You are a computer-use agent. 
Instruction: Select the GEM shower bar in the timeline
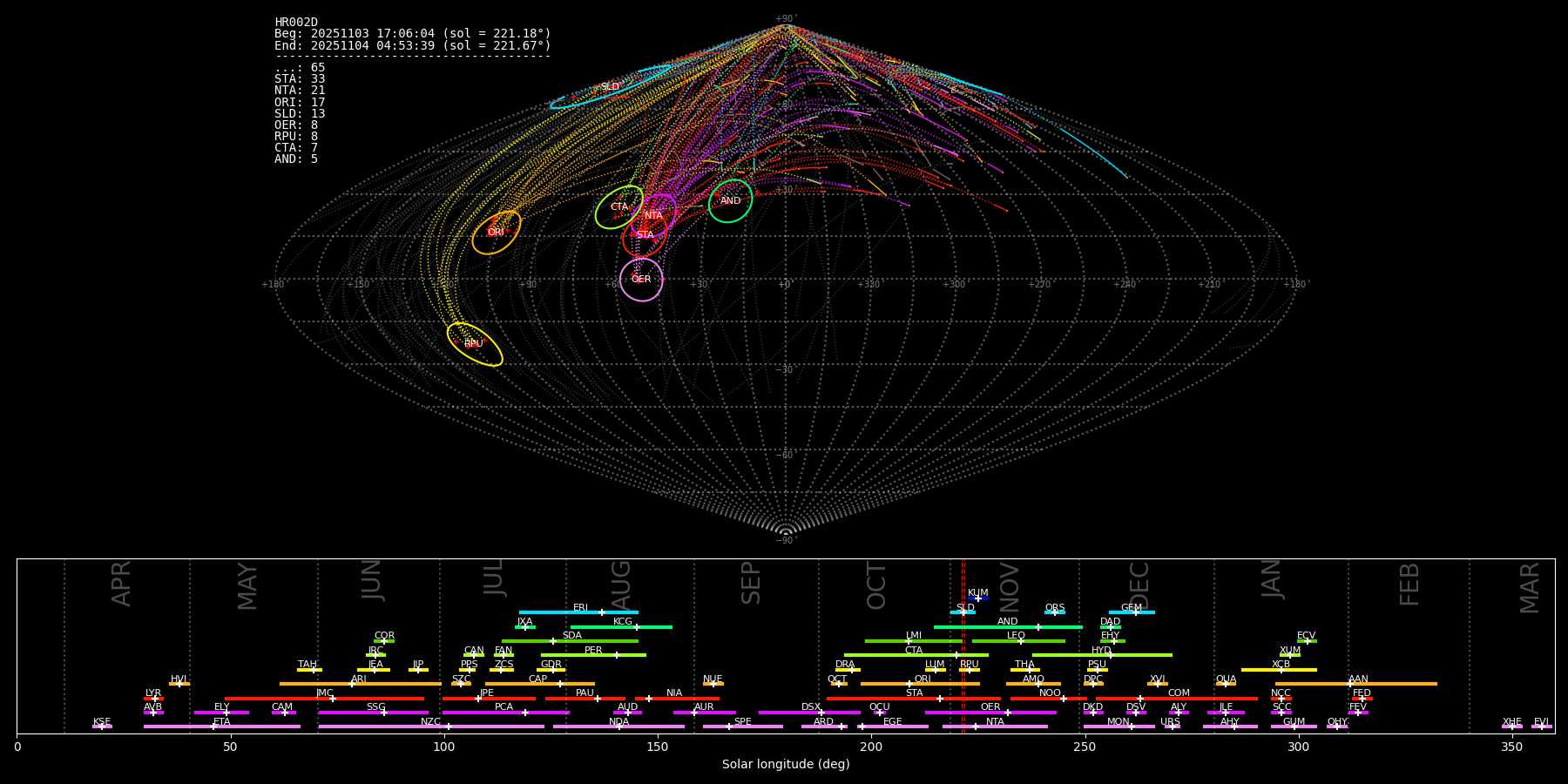1132,612
